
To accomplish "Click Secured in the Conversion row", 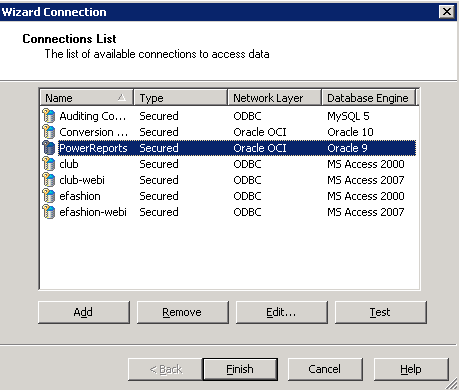I will point(159,132).
